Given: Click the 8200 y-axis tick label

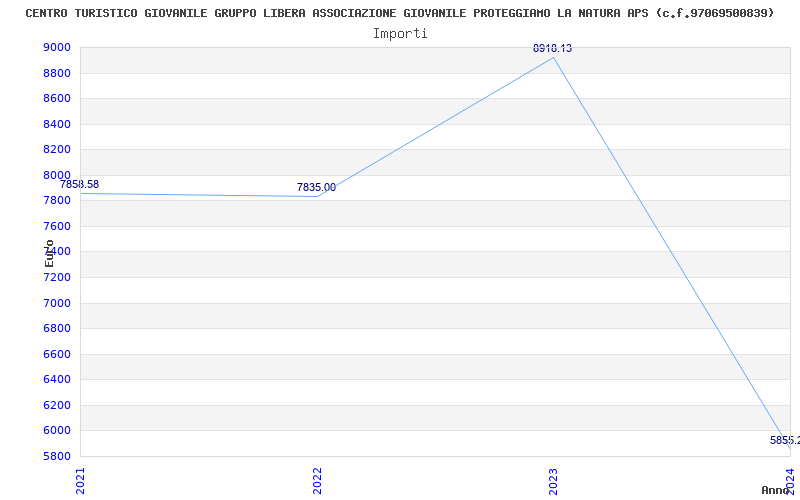Looking at the screenshot, I should click(x=57, y=149).
